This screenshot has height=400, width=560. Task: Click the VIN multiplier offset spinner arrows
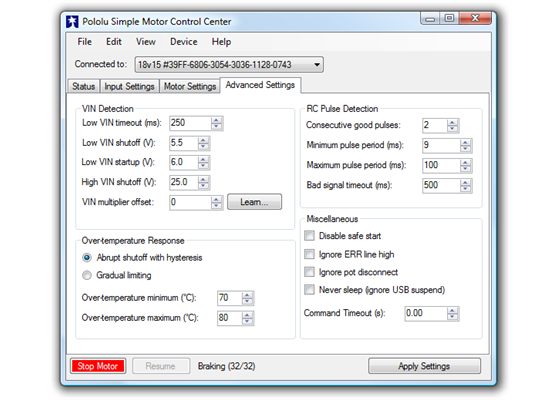216,202
